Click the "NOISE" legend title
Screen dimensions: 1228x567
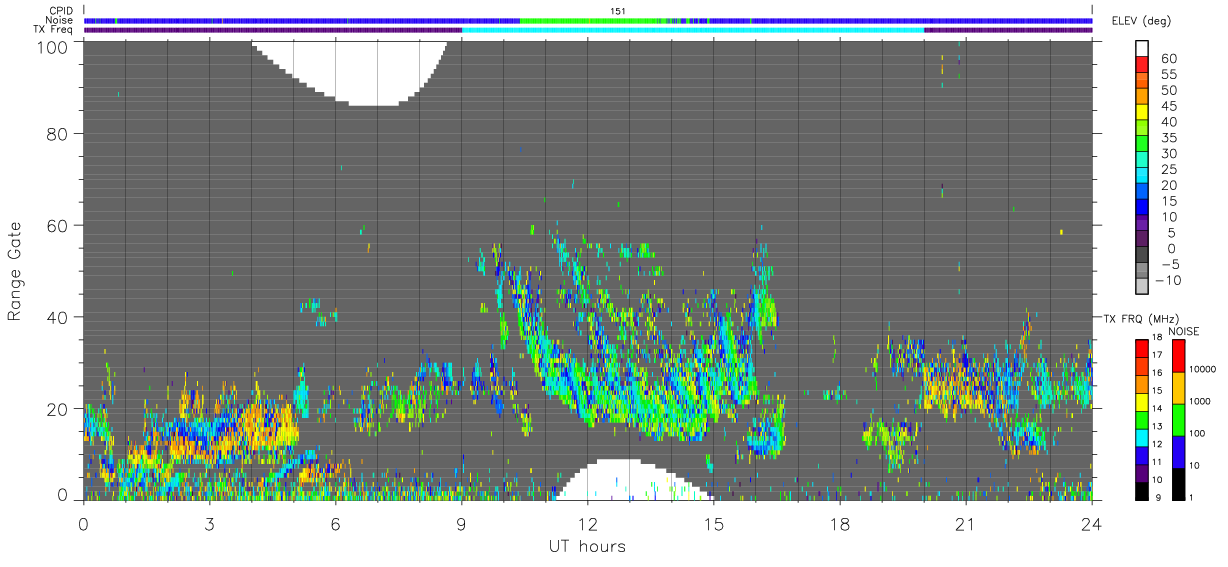tap(1183, 331)
